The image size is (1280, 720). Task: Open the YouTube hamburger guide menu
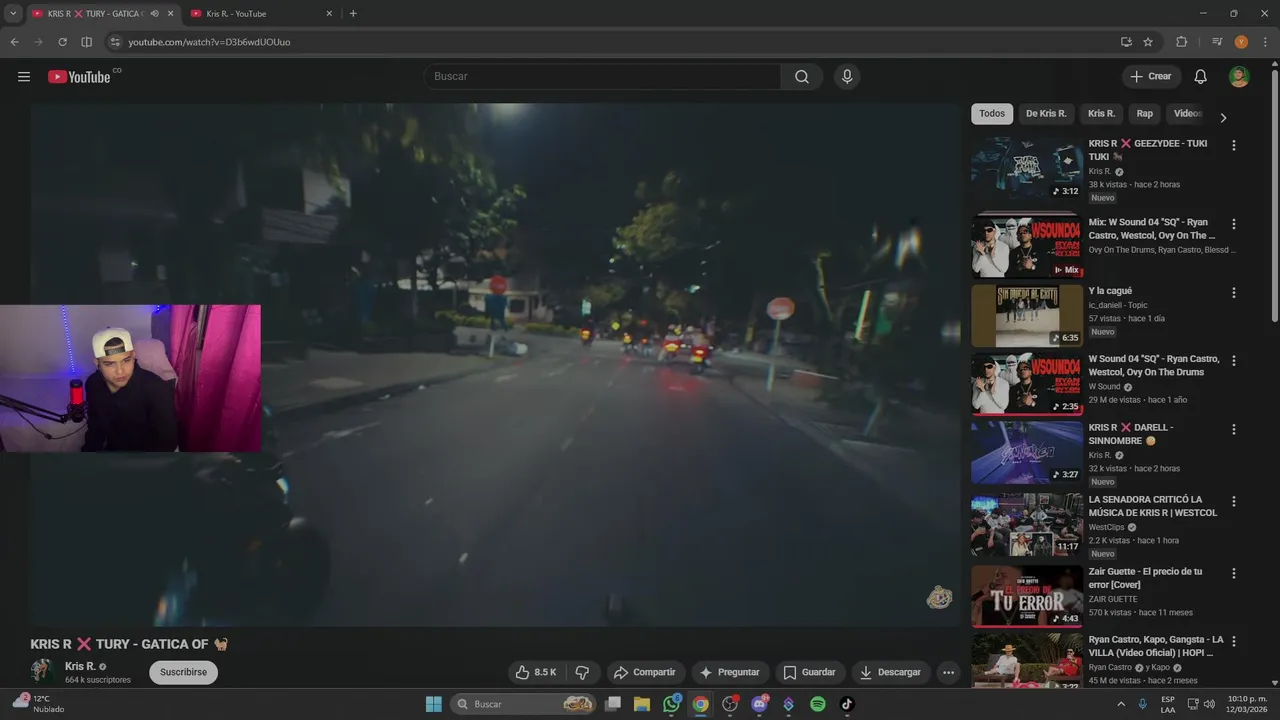click(24, 77)
